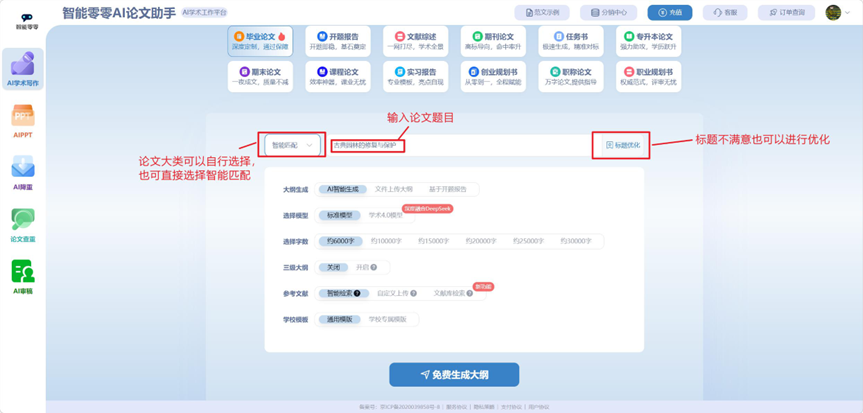Choose the 学术4.0模型 option
This screenshot has width=863, height=413.
pyautogui.click(x=385, y=215)
